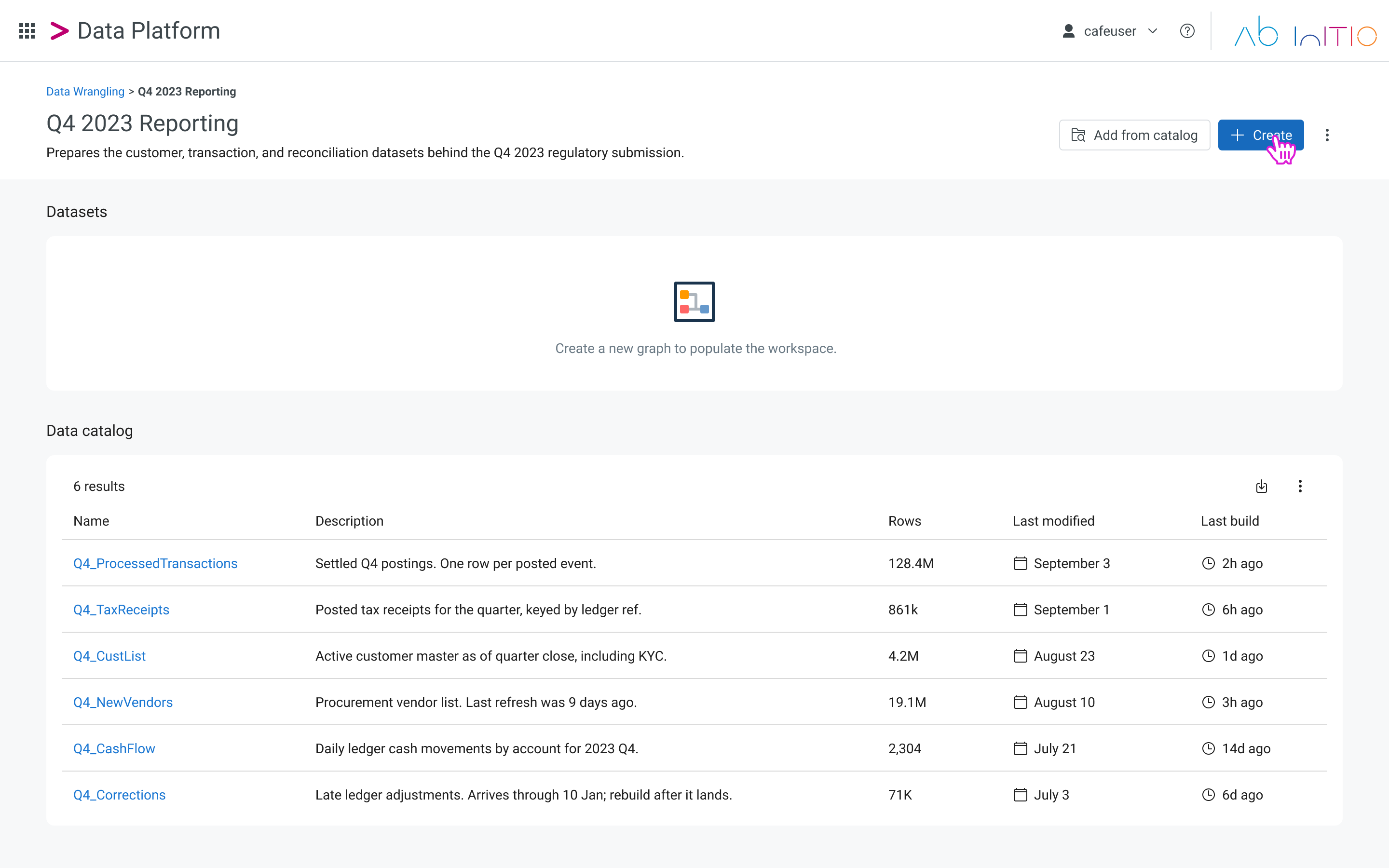Open the Q4_CashFlow dataset
1389x868 pixels.
(x=114, y=748)
